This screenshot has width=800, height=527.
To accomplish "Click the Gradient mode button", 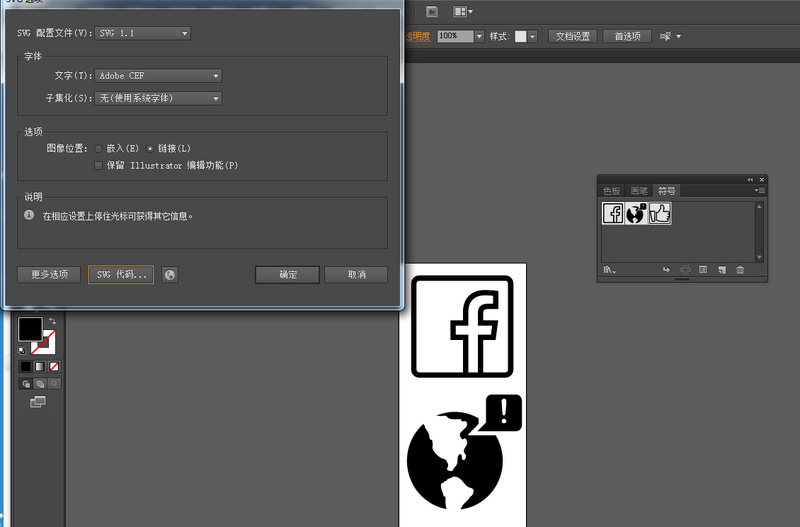I will (x=40, y=366).
